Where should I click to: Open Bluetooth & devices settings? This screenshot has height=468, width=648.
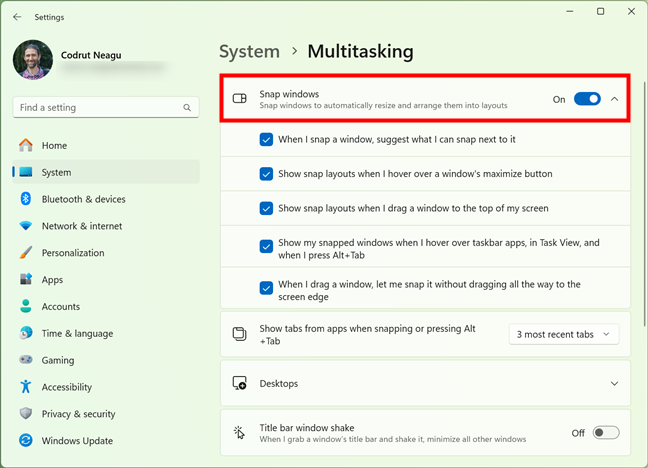click(106, 199)
